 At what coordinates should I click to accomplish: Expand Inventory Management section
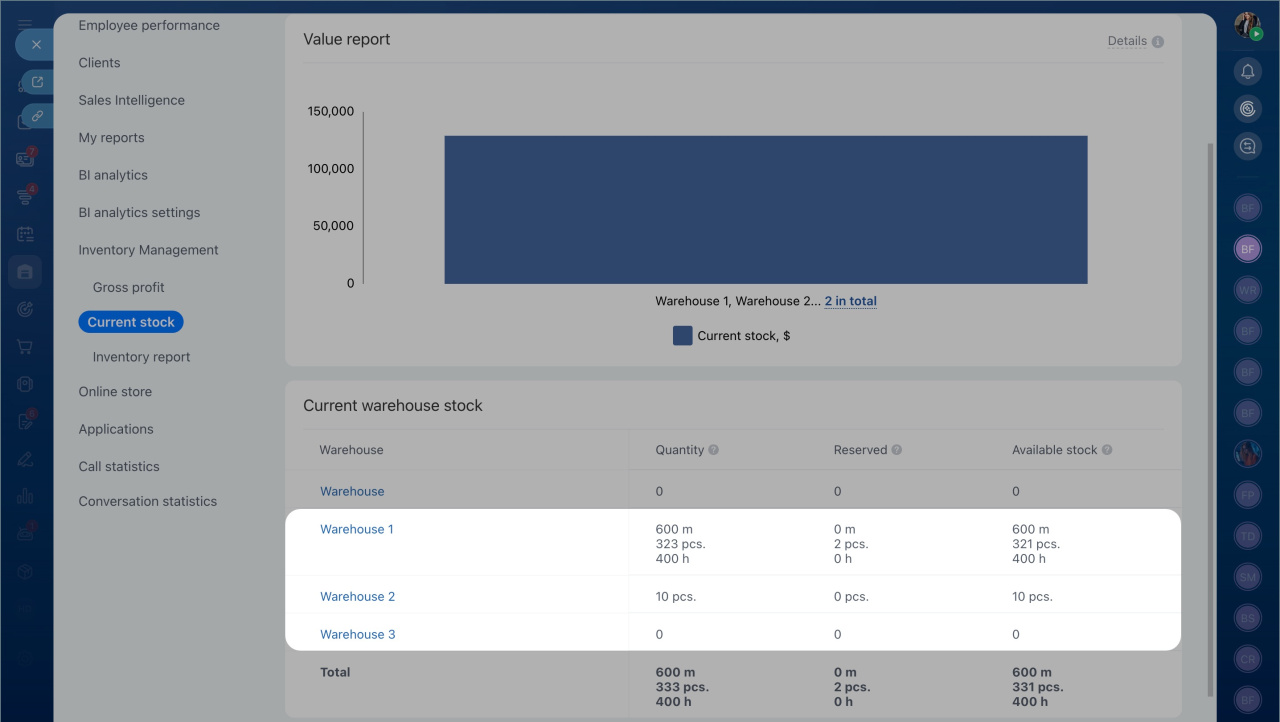coord(148,250)
